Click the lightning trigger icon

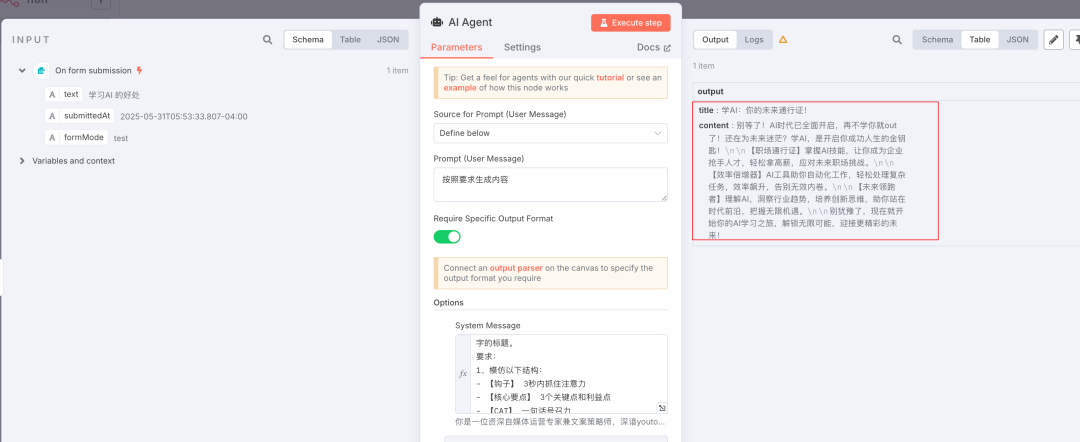(140, 70)
